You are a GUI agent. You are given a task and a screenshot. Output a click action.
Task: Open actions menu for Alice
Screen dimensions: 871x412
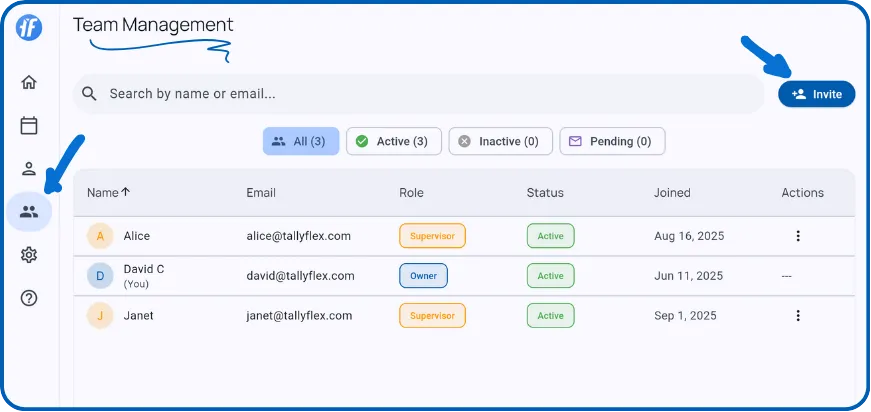coord(797,236)
